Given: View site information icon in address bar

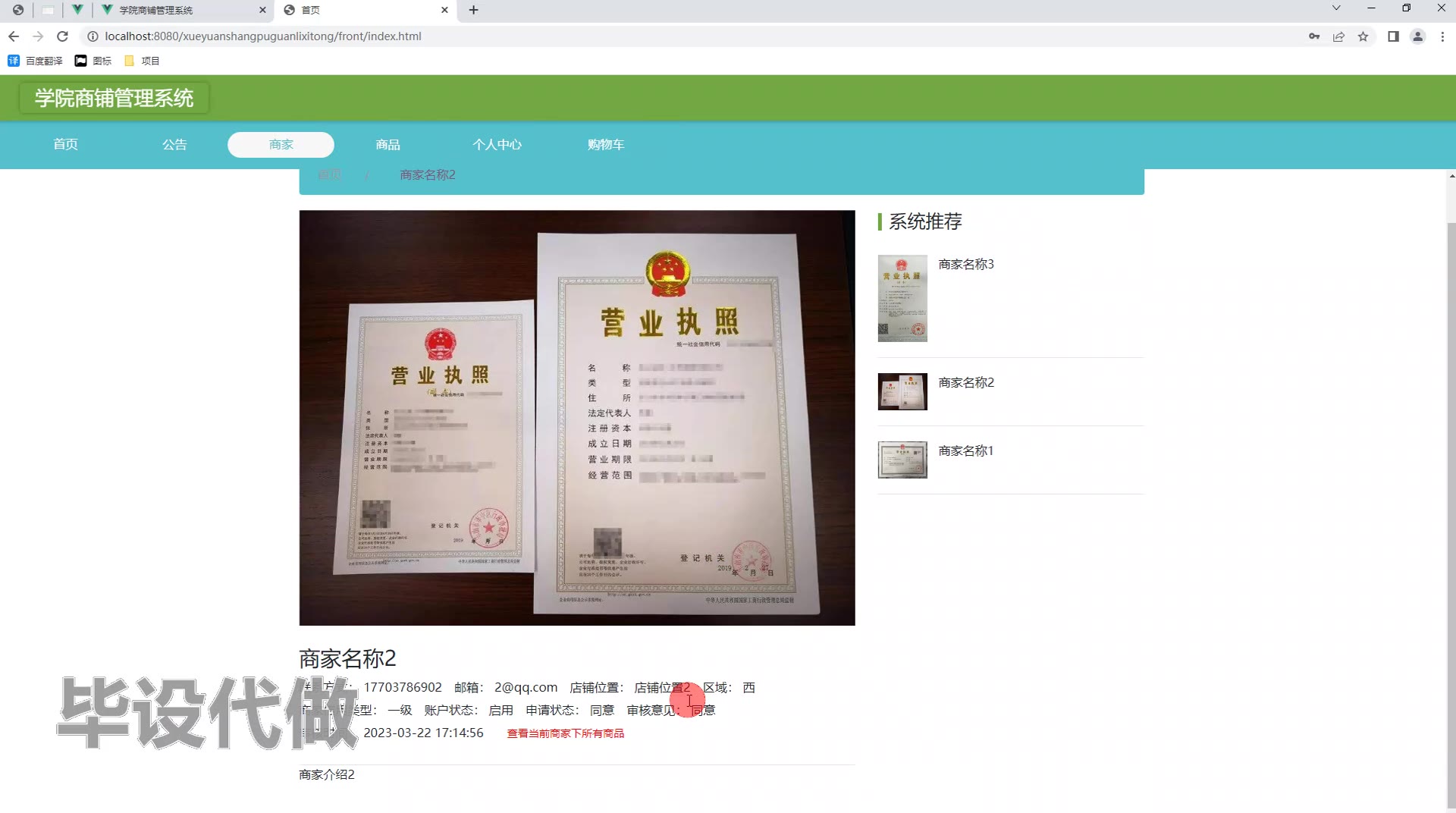Looking at the screenshot, I should point(93,36).
